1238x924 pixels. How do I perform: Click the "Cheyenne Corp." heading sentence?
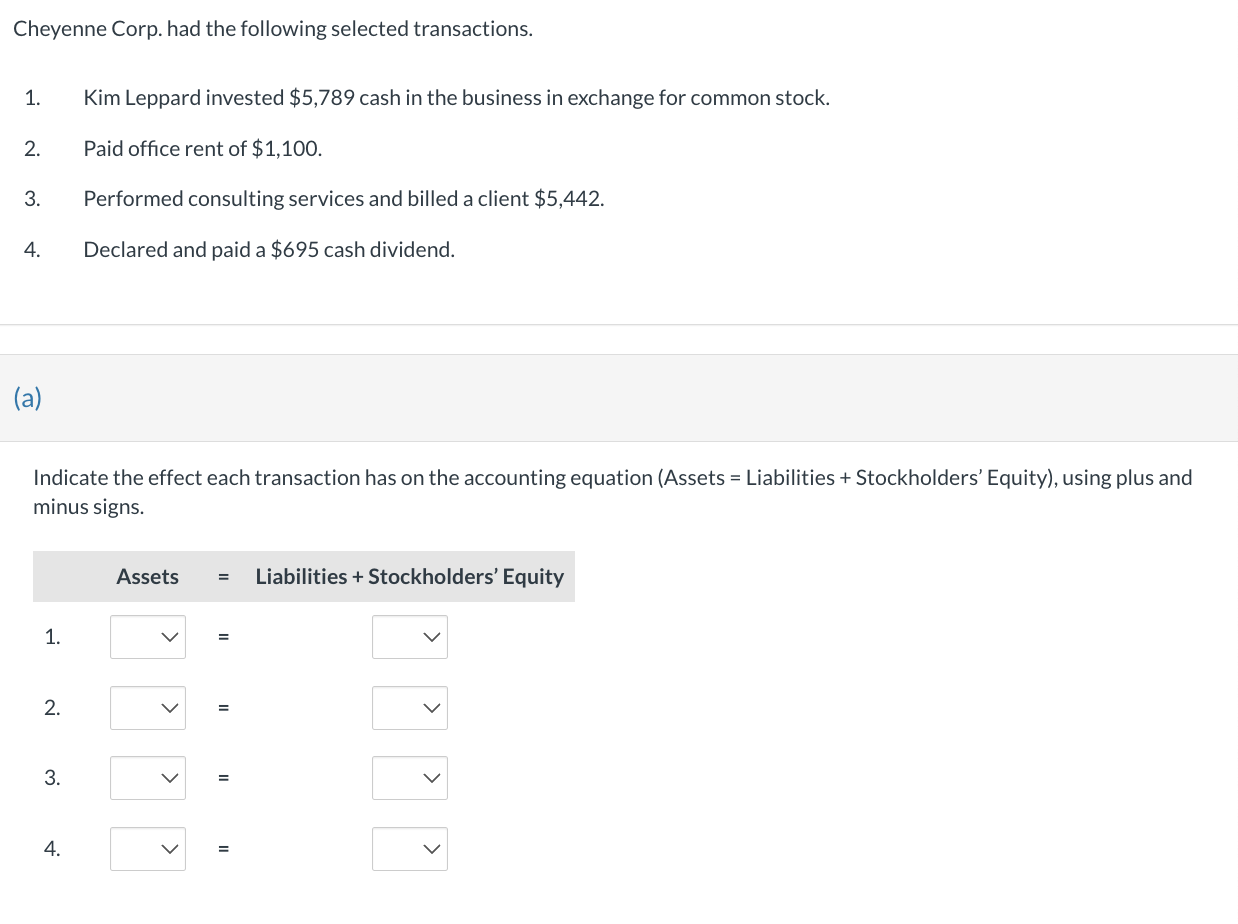(x=272, y=29)
